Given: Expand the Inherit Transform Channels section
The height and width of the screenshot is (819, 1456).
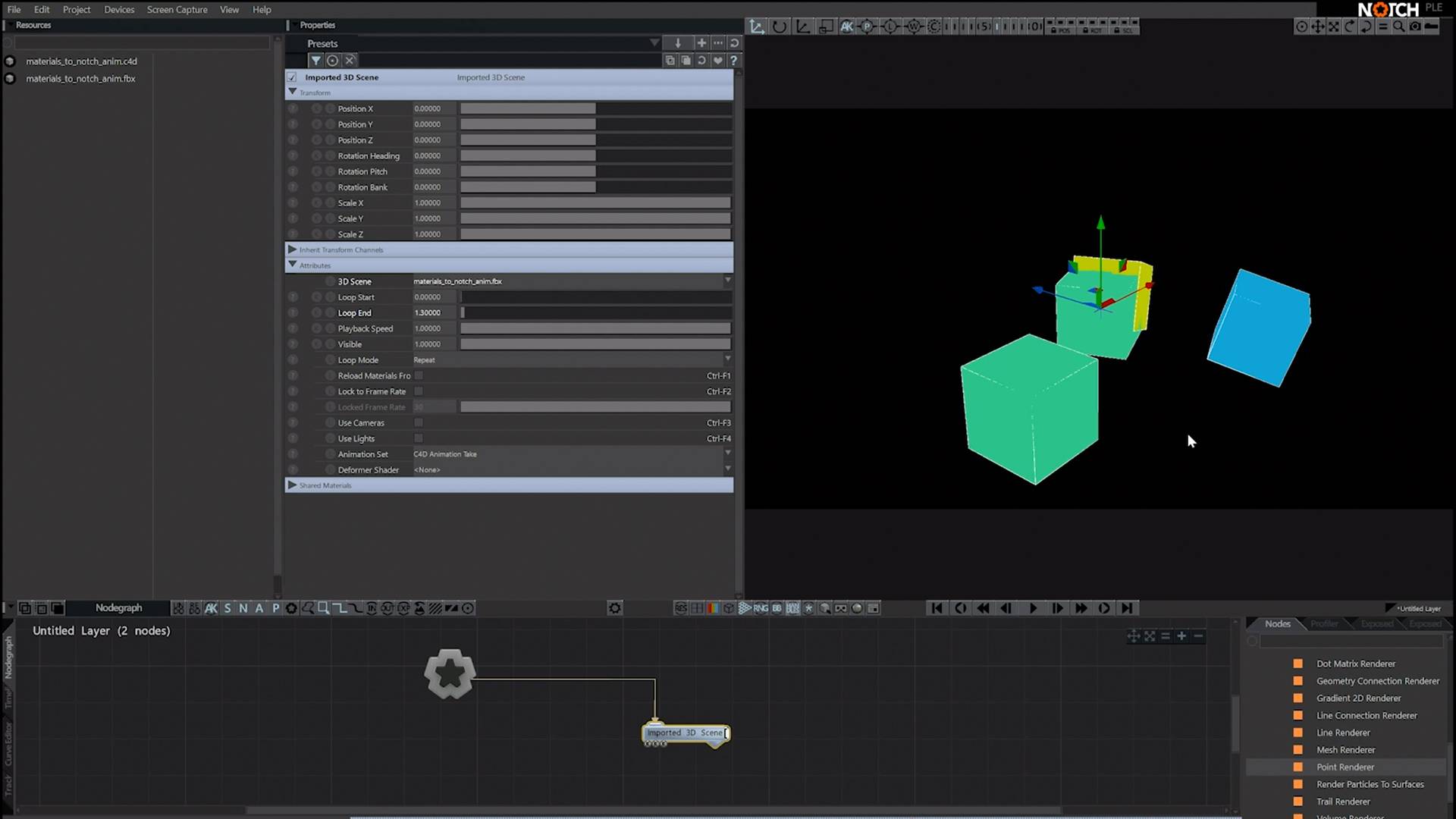Looking at the screenshot, I should 293,249.
